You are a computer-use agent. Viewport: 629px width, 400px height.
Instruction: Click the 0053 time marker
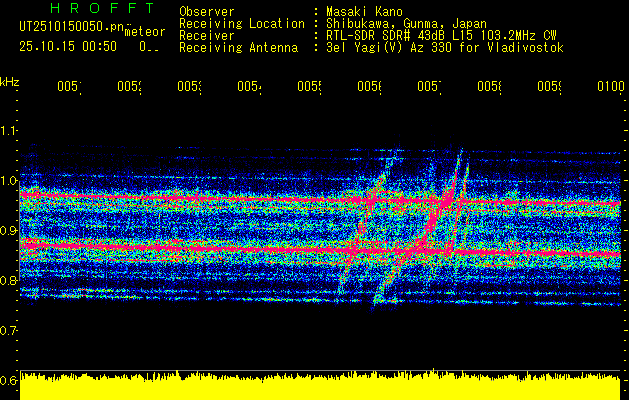(190, 86)
